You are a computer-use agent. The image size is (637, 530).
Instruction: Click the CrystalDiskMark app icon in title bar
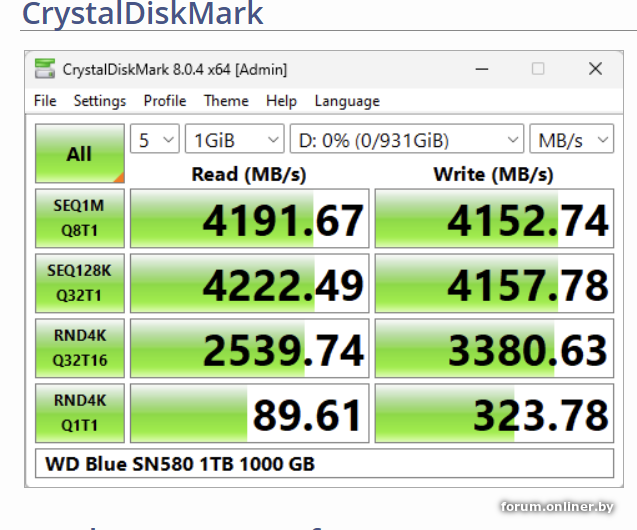pyautogui.click(x=45, y=68)
